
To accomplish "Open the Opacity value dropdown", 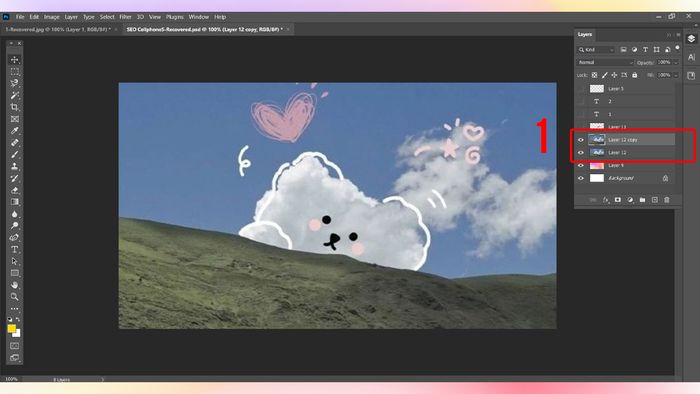I will coord(676,62).
